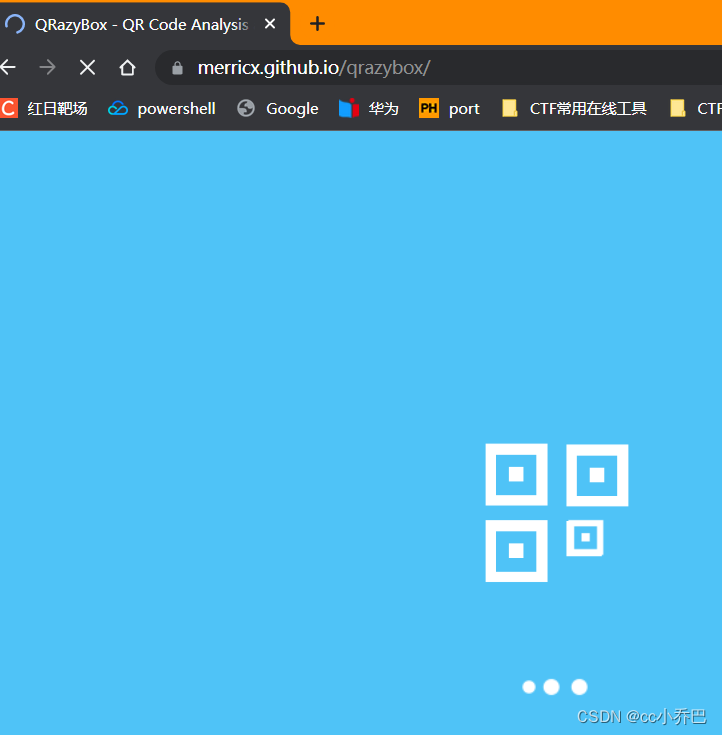The image size is (722, 735).
Task: Click the red C icon of 红日靶场
Action: click(8, 108)
